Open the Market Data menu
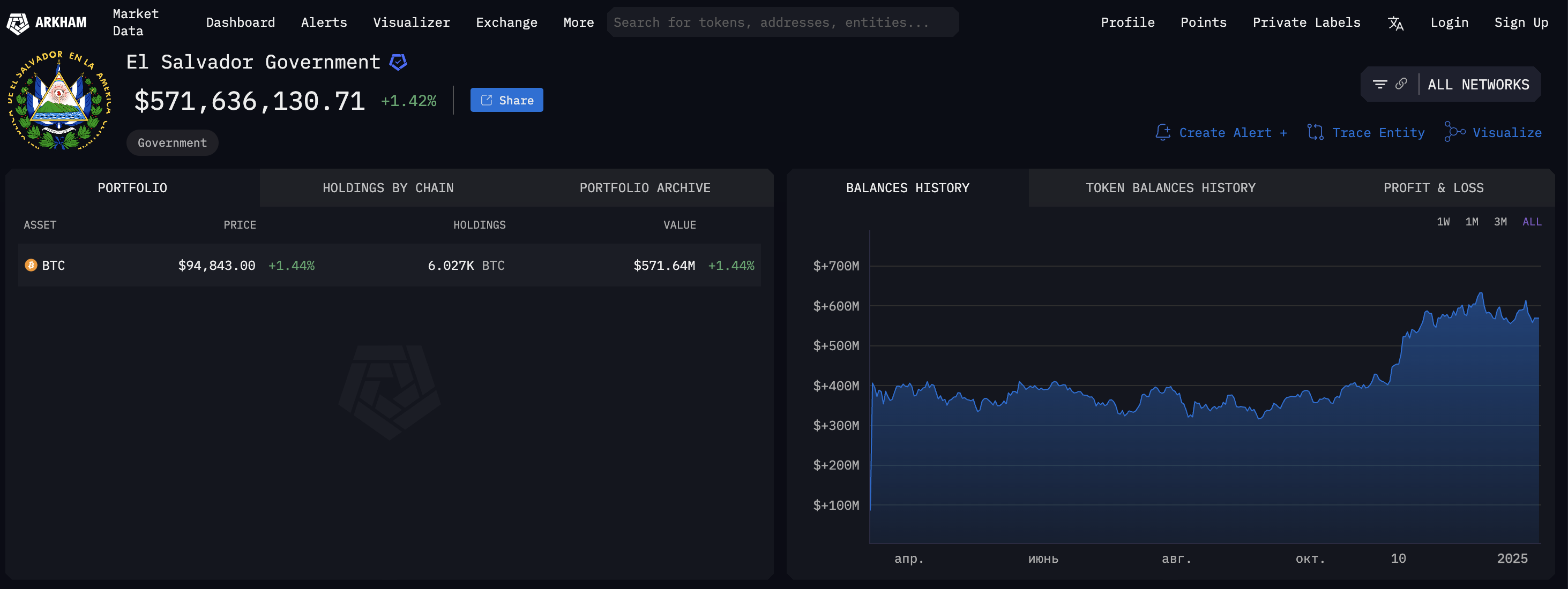This screenshot has height=589, width=1568. (135, 22)
